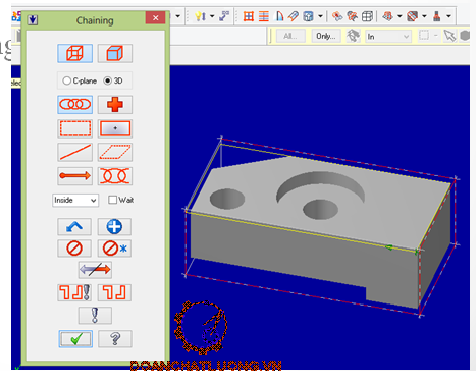476x371 pixels.
Task: Unselect the last chain (red circle slash)
Action: [74, 248]
